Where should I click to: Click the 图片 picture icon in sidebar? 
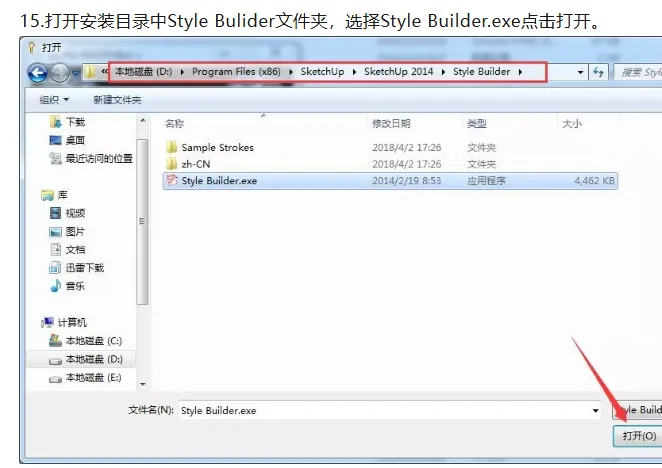[55, 231]
